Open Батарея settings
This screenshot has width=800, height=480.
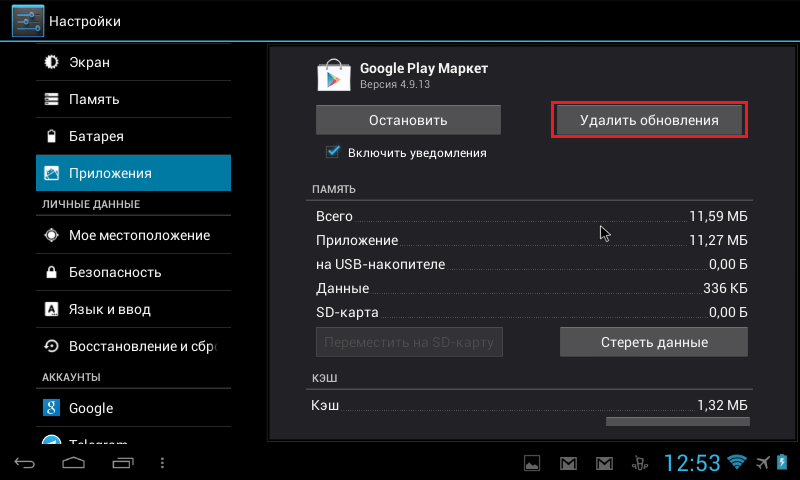[x=133, y=136]
